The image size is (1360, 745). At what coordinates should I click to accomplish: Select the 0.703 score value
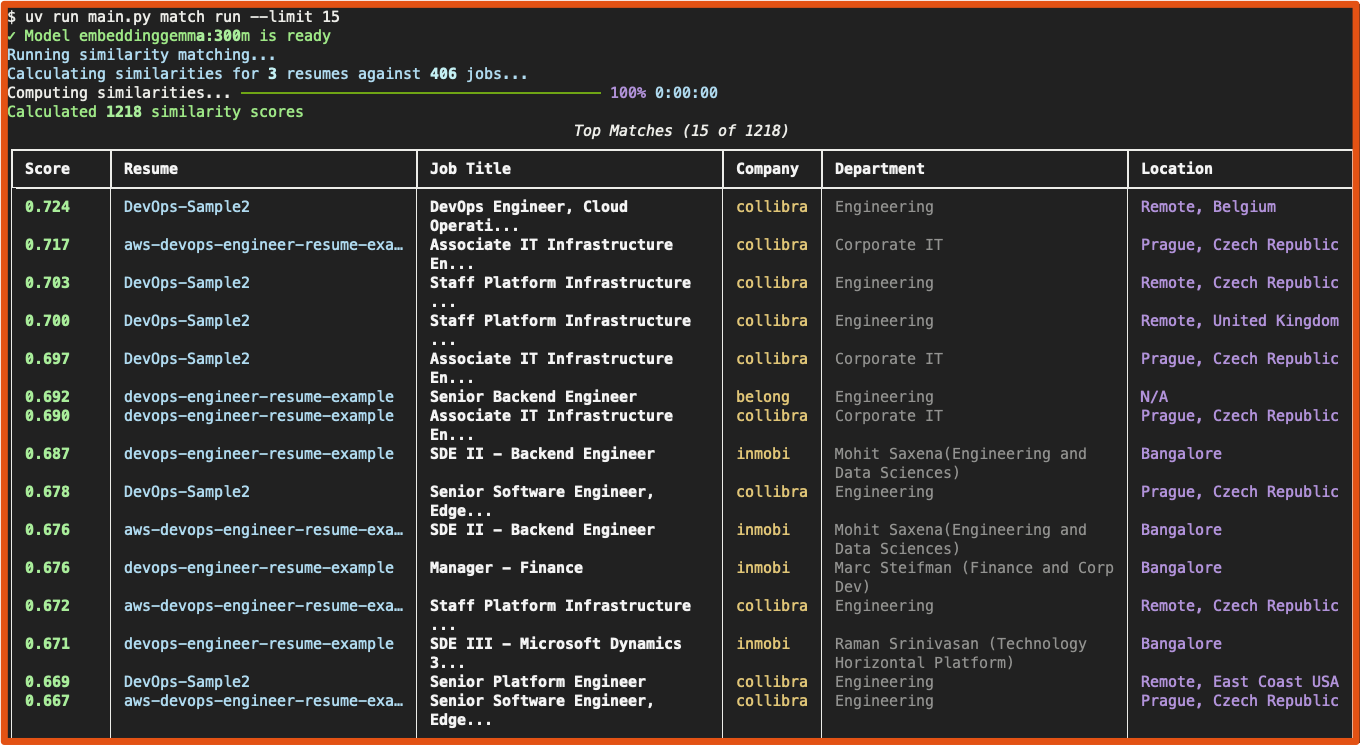pyautogui.click(x=47, y=283)
